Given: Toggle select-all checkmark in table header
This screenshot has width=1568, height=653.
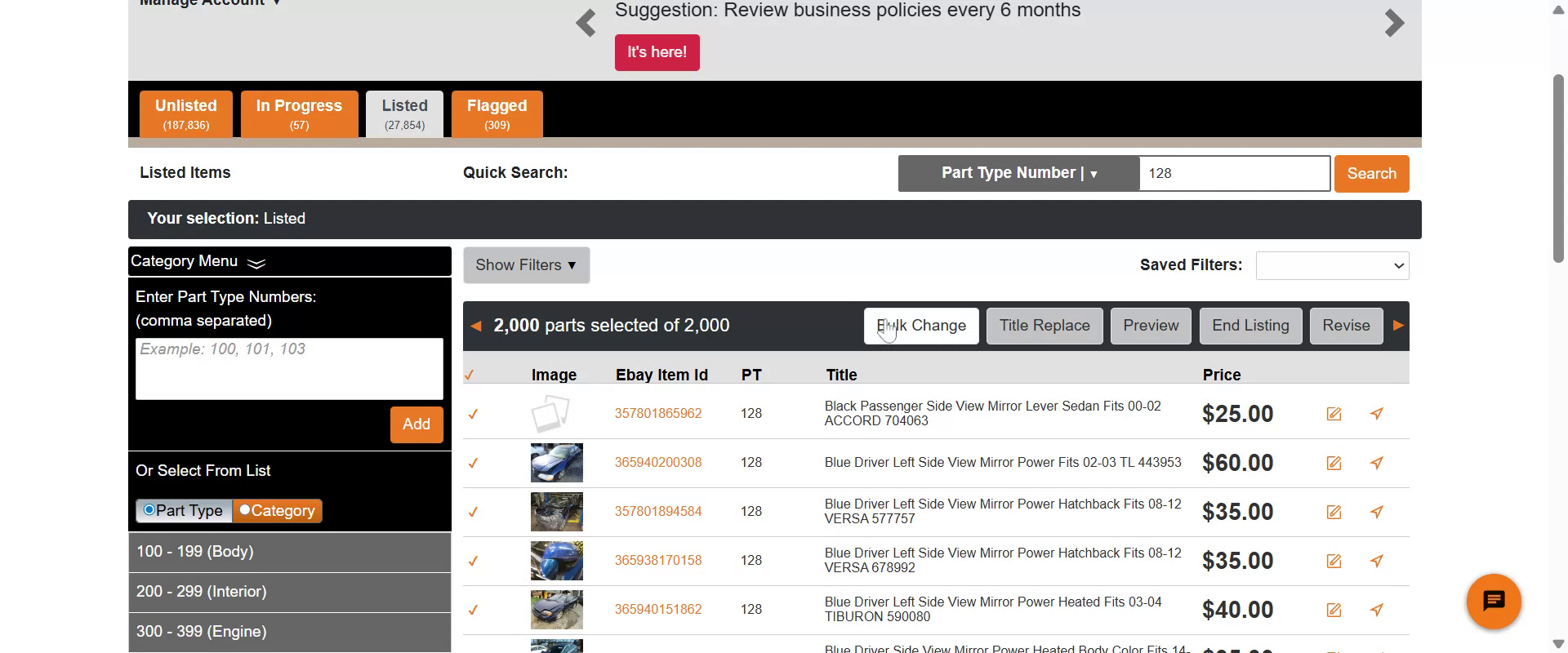Looking at the screenshot, I should [469, 375].
